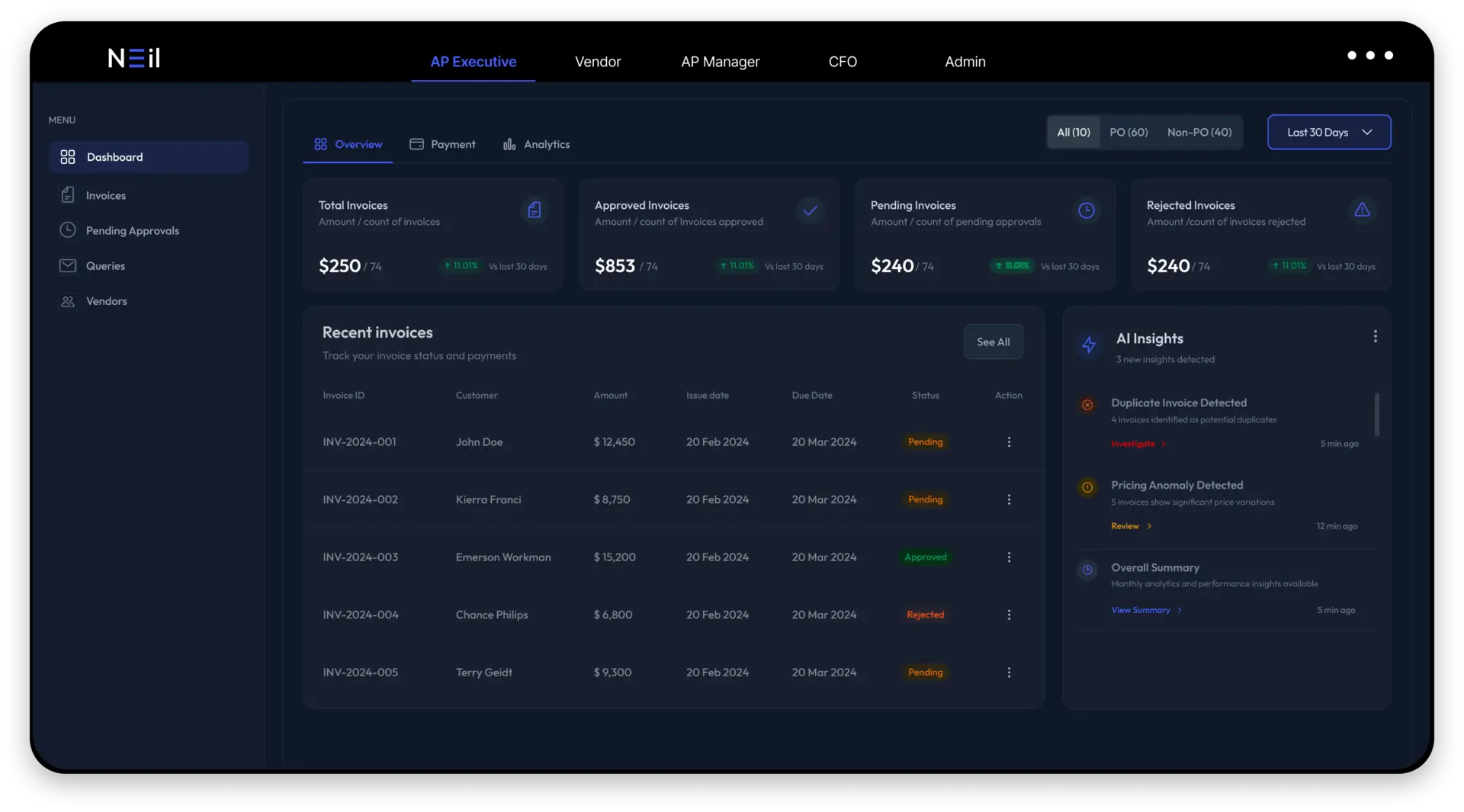Click the Amount column header
Screen dimensions: 1464x812
point(611,395)
